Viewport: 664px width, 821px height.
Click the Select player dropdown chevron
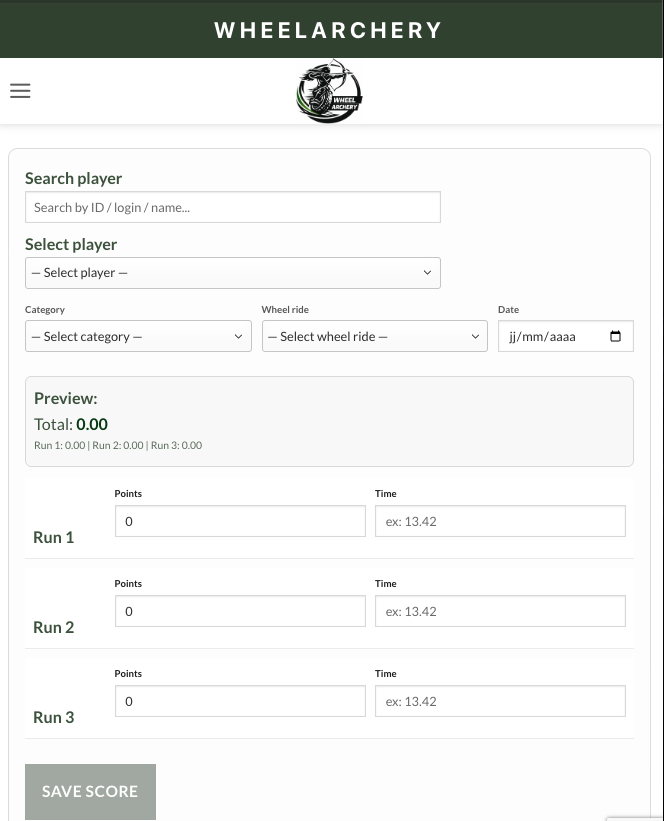[427, 272]
